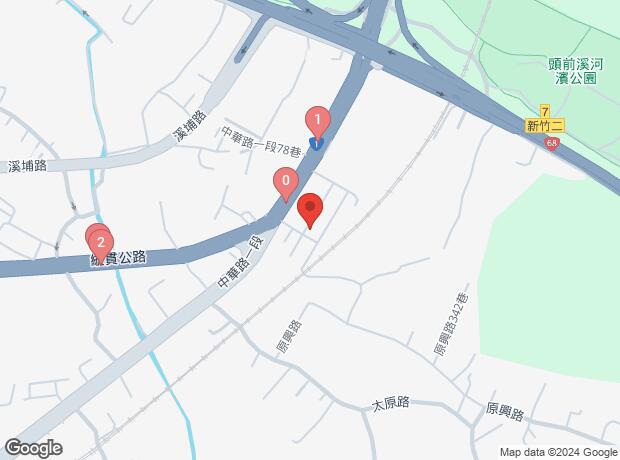Click the map marker labeled 1
Viewport: 620px width, 460px height.
(318, 123)
